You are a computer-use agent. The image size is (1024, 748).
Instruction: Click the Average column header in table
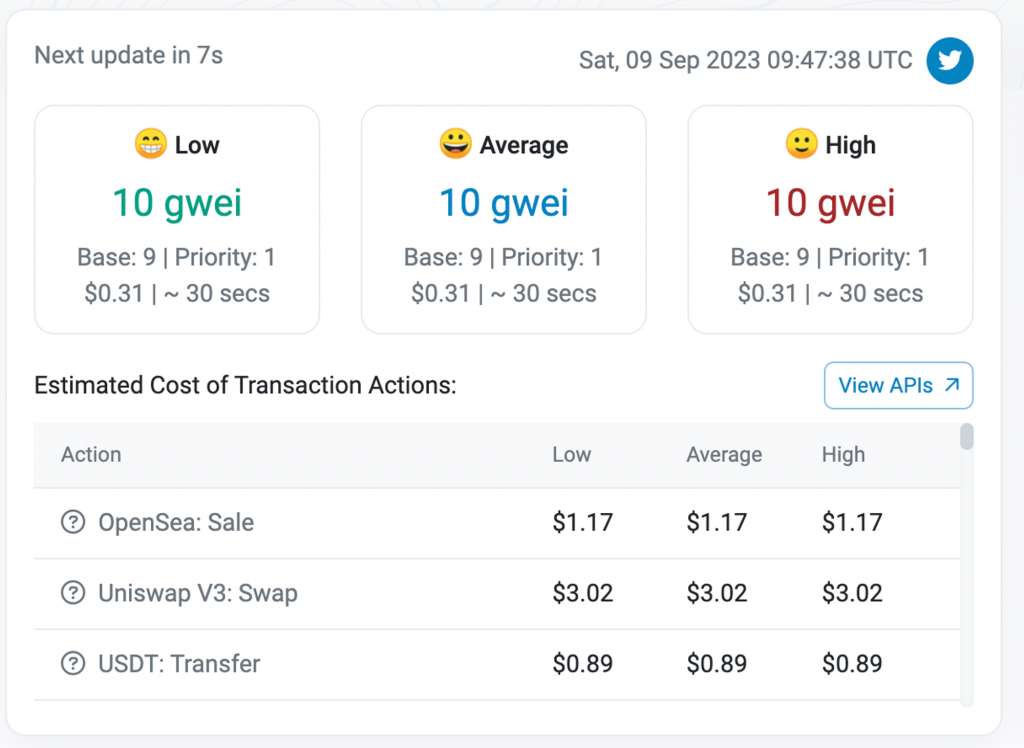724,454
